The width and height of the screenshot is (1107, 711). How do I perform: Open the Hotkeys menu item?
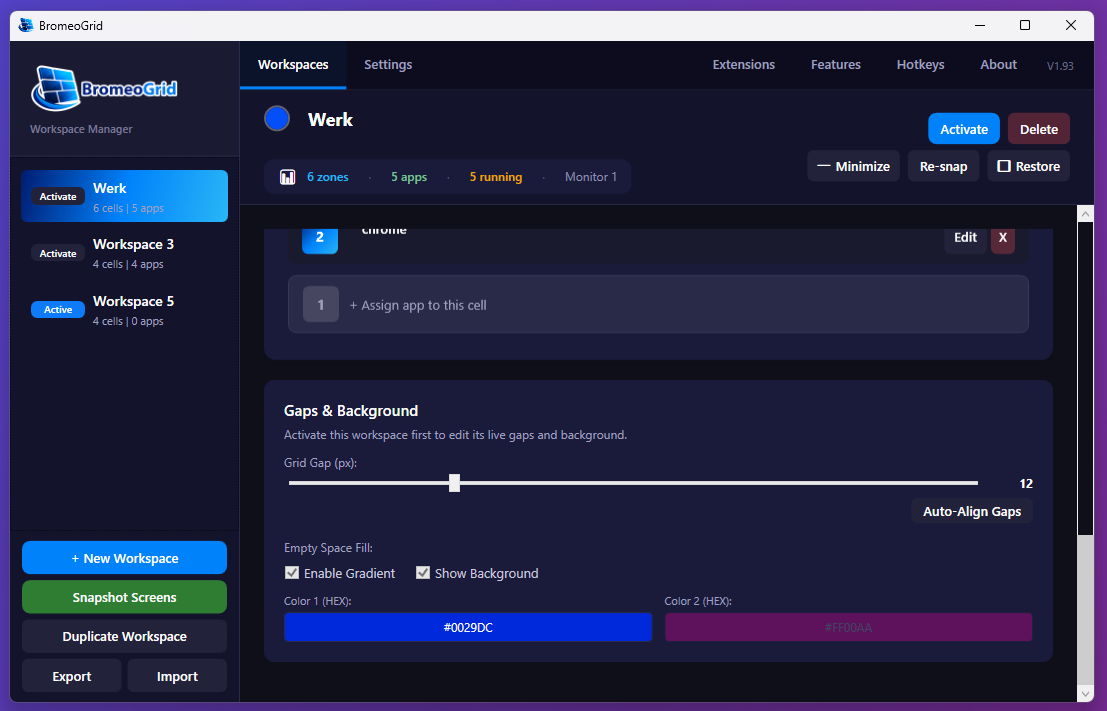[920, 65]
